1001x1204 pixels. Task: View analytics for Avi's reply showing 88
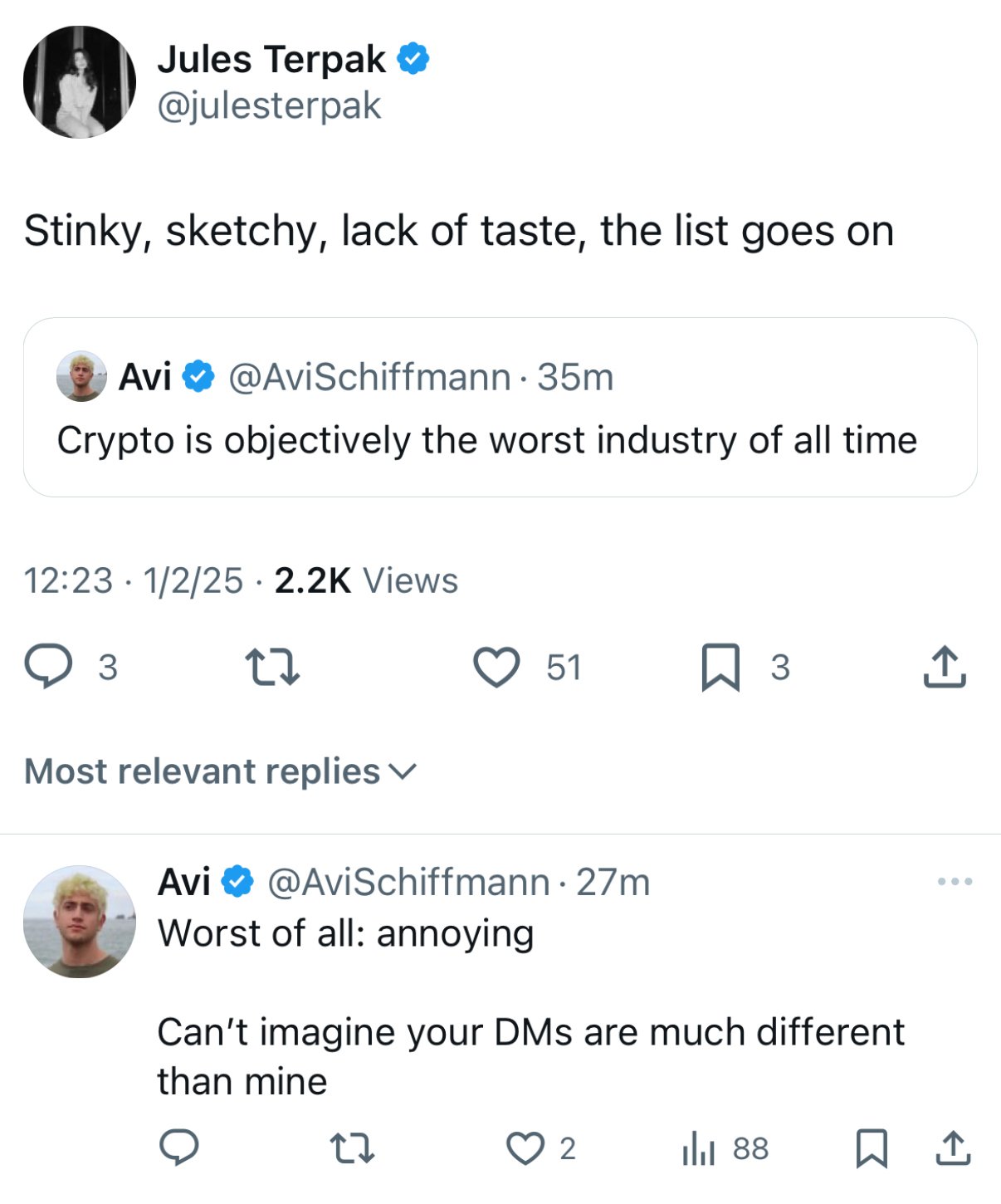[x=699, y=1148]
